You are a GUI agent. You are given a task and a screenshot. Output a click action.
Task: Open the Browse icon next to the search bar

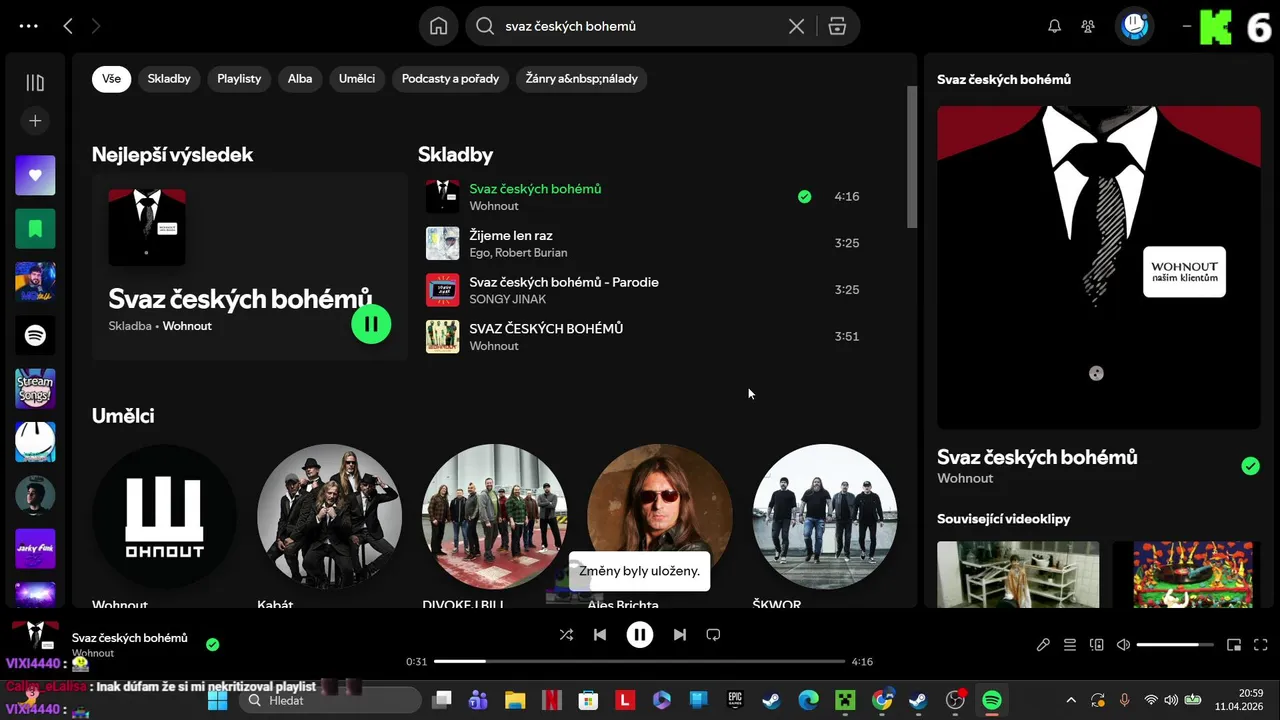[837, 27]
